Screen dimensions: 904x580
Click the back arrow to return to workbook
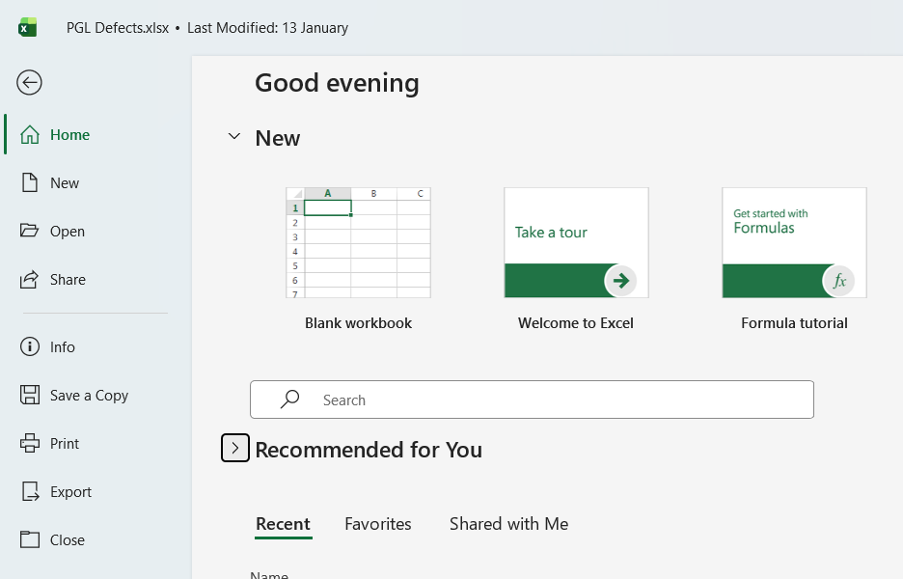click(x=28, y=83)
